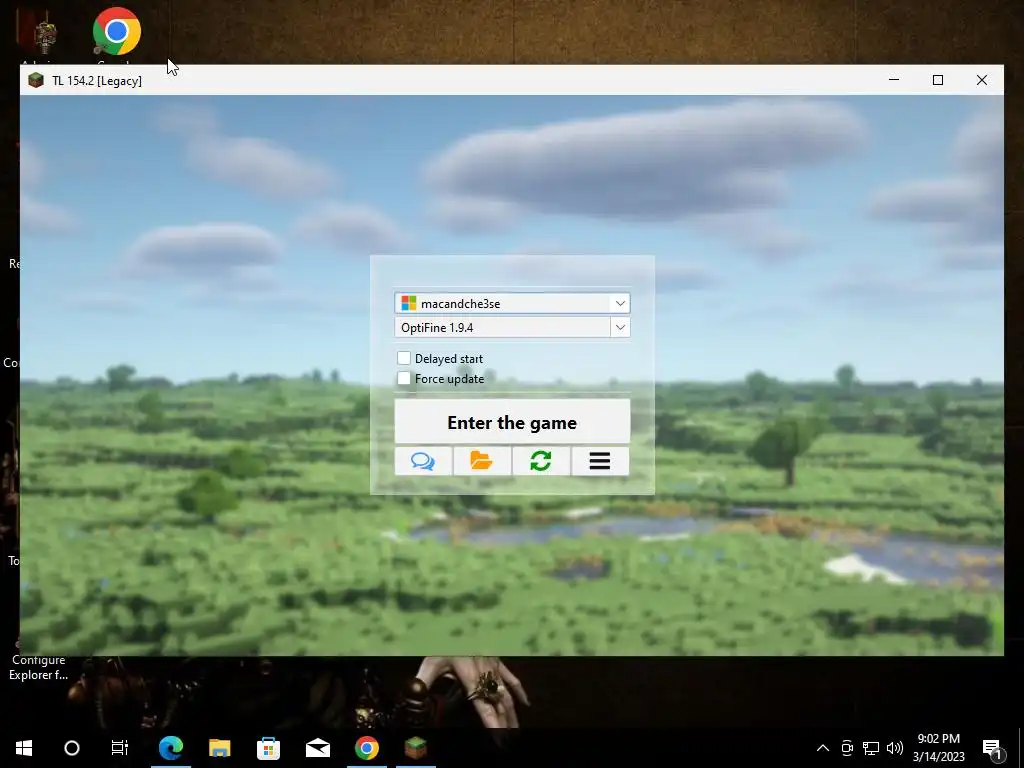Open File Explorer from the taskbar
This screenshot has width=1024, height=768.
click(x=219, y=748)
